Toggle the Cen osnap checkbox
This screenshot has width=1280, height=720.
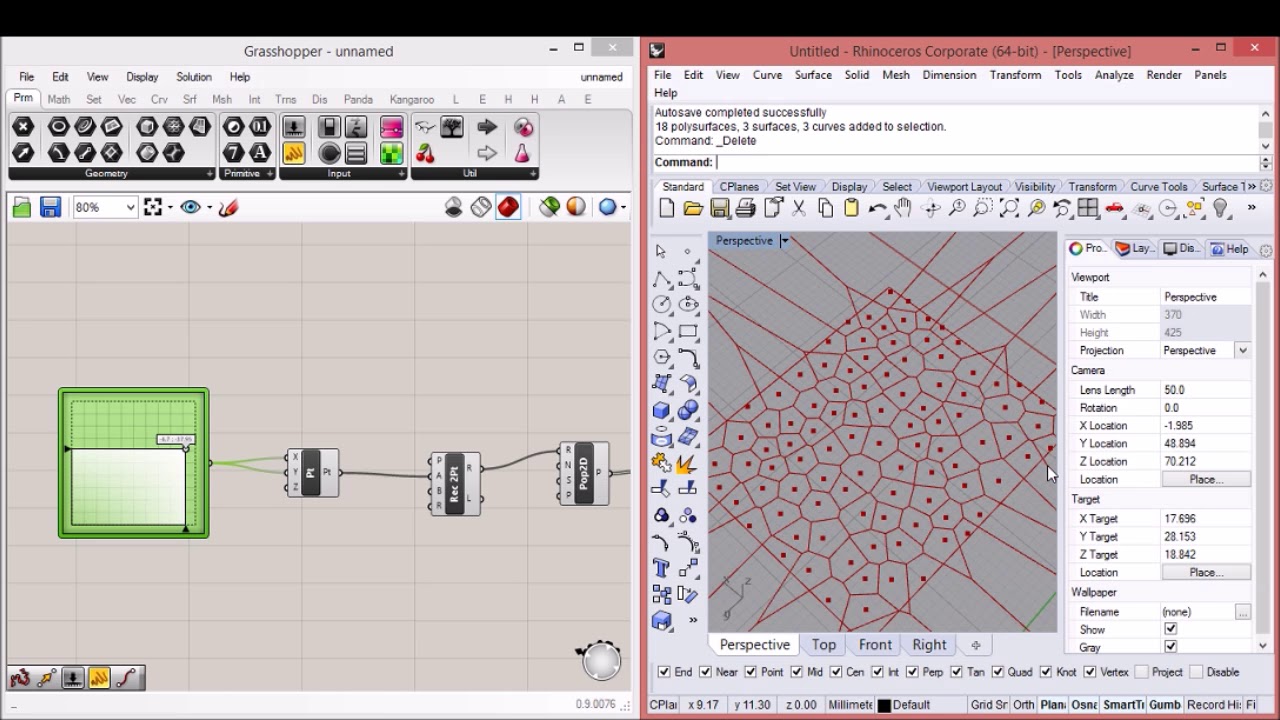[x=834, y=672]
